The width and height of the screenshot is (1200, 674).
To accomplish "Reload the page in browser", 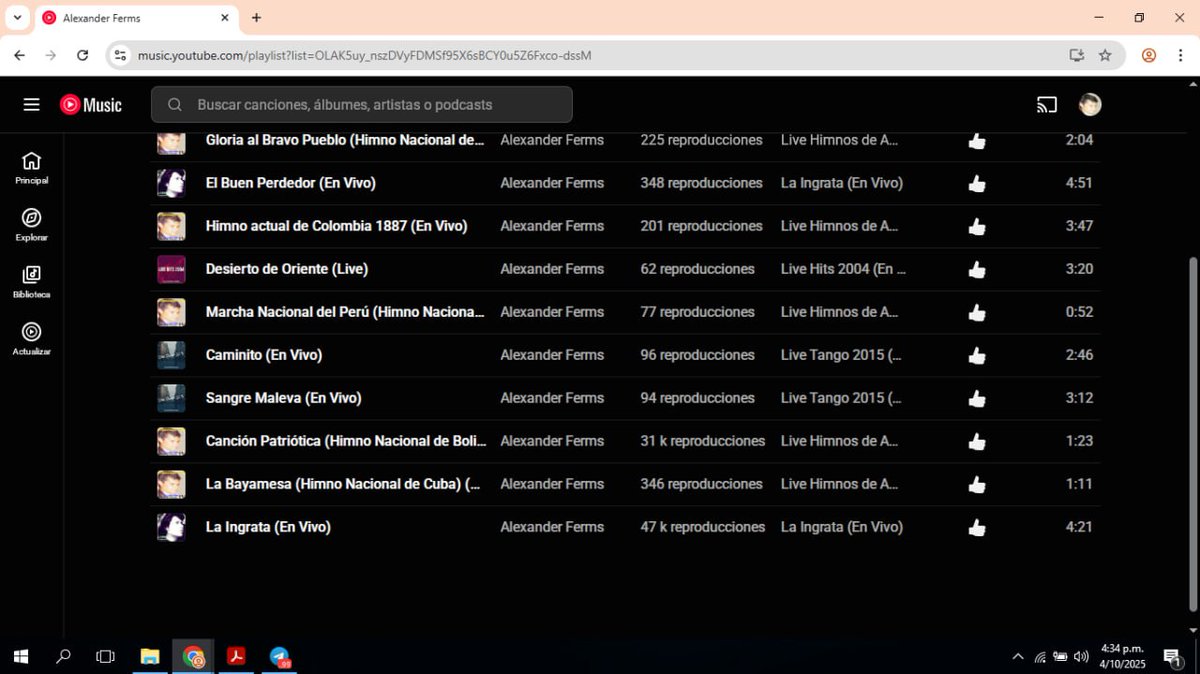I will click(x=83, y=55).
